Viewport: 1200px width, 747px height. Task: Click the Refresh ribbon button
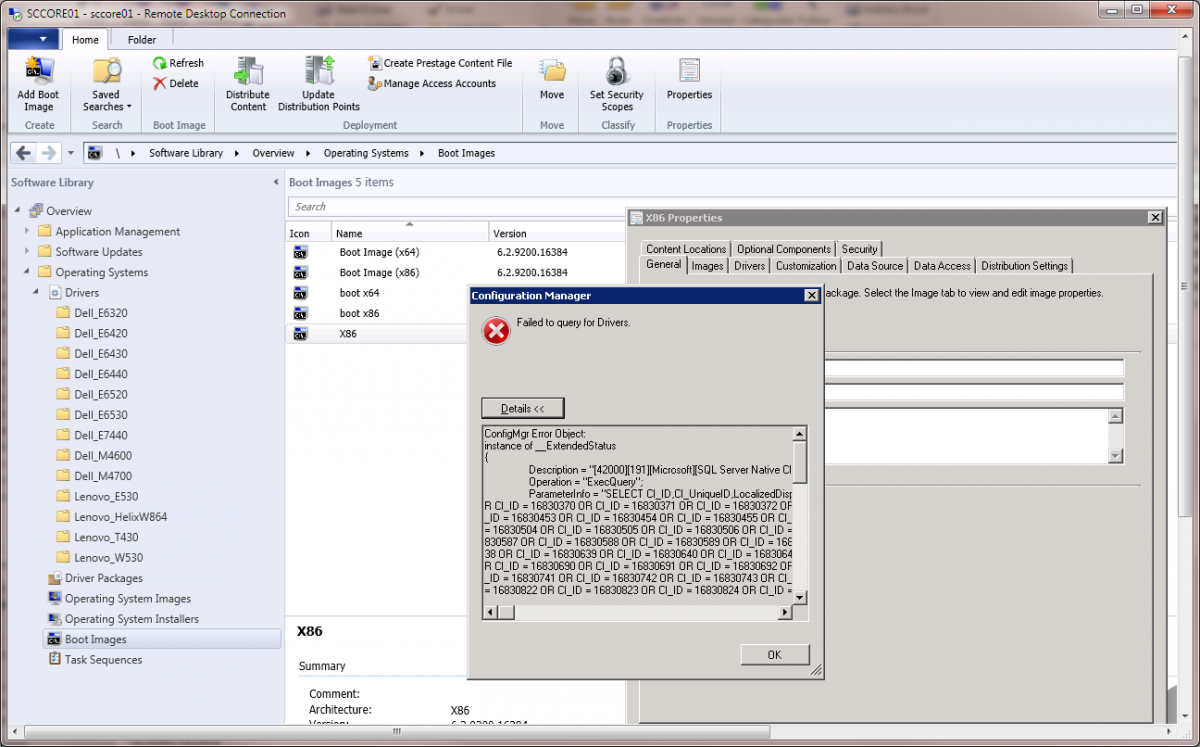point(178,63)
